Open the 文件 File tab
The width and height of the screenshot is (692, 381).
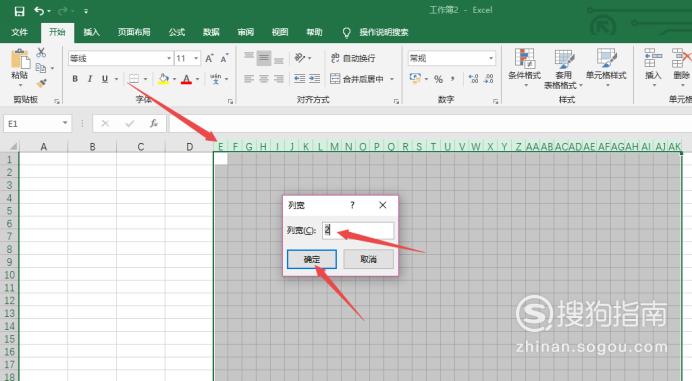pyautogui.click(x=19, y=32)
